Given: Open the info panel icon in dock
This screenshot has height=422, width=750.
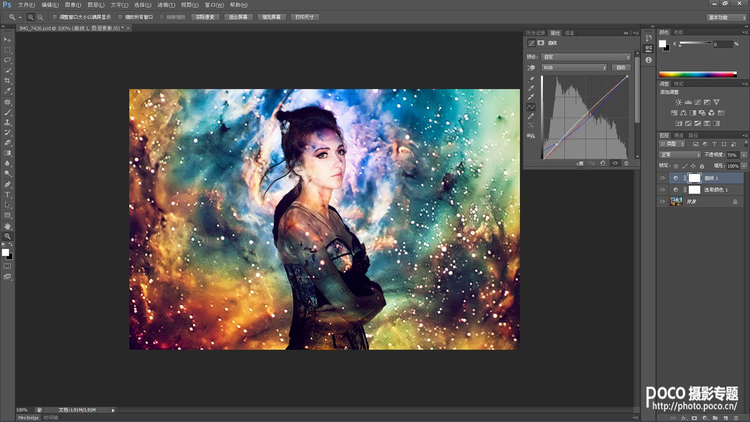Looking at the screenshot, I should [x=649, y=60].
